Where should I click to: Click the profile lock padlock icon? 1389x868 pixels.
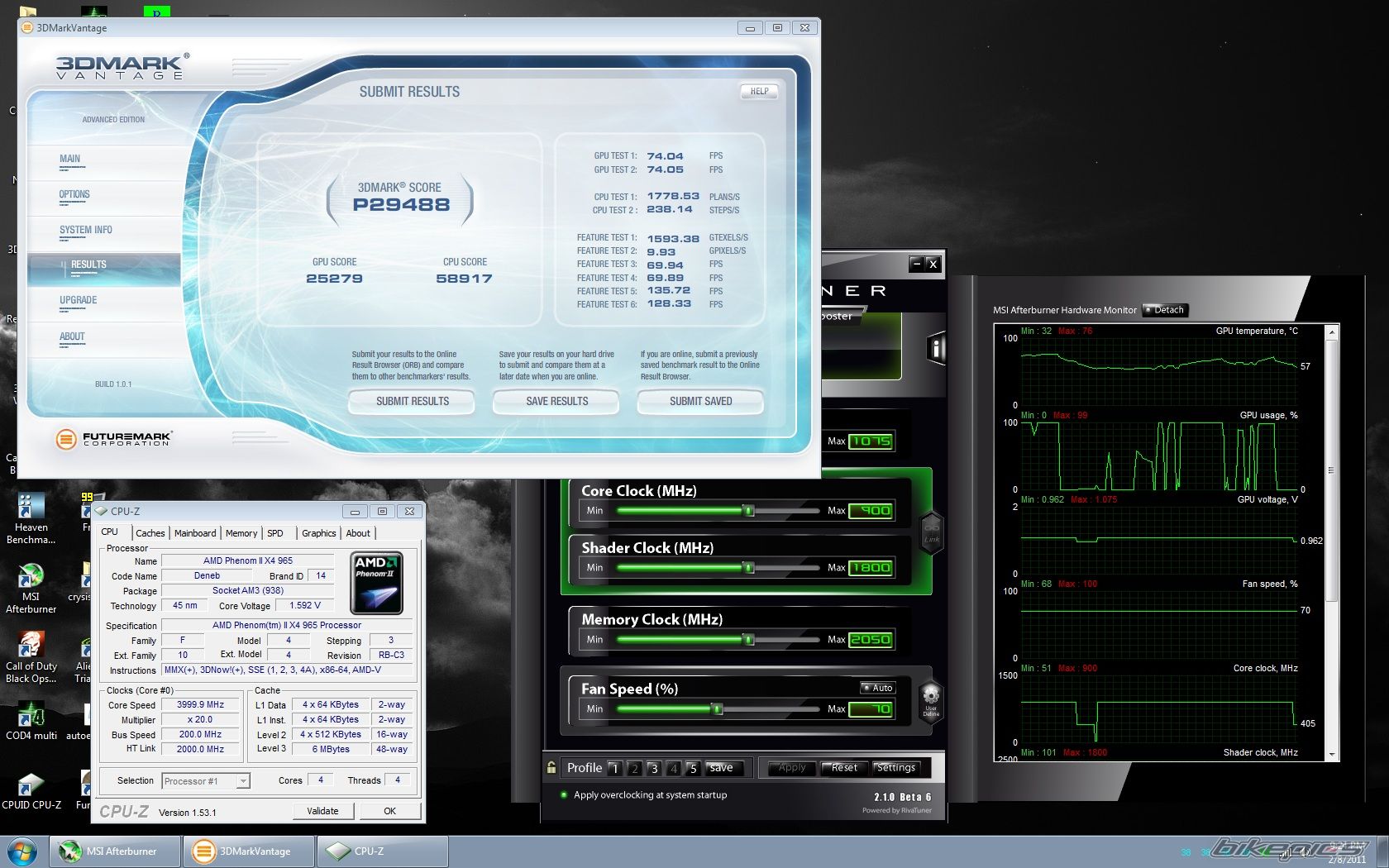(x=551, y=767)
